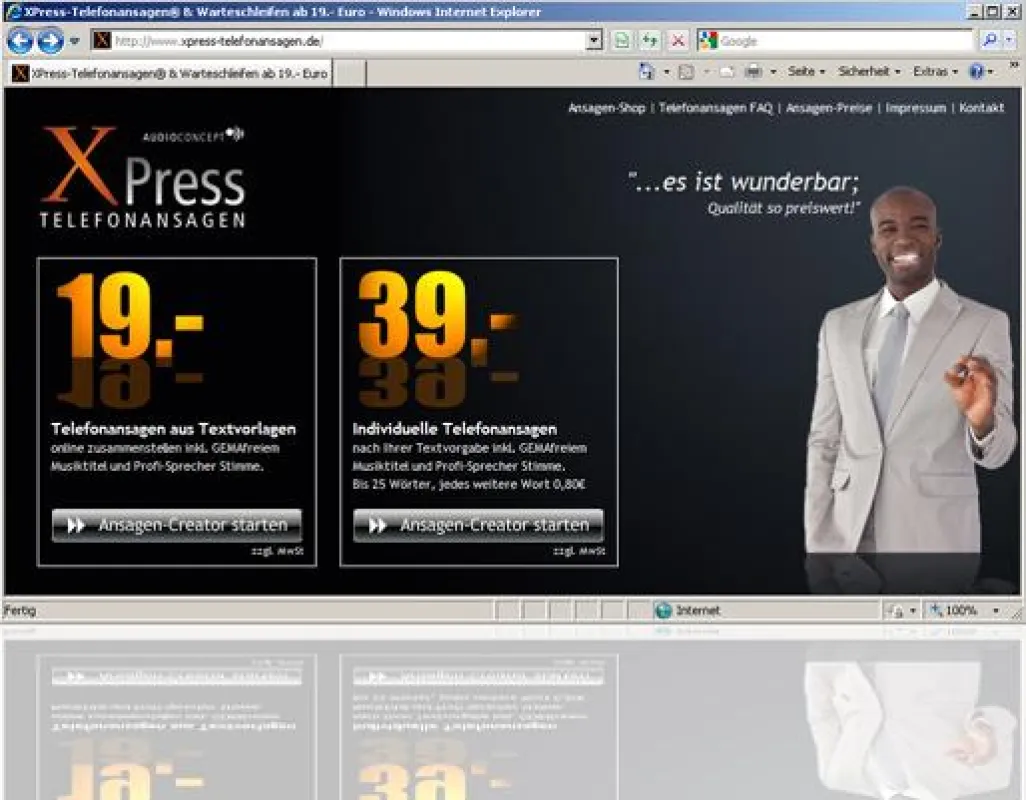Open the Impressum link

click(x=915, y=108)
